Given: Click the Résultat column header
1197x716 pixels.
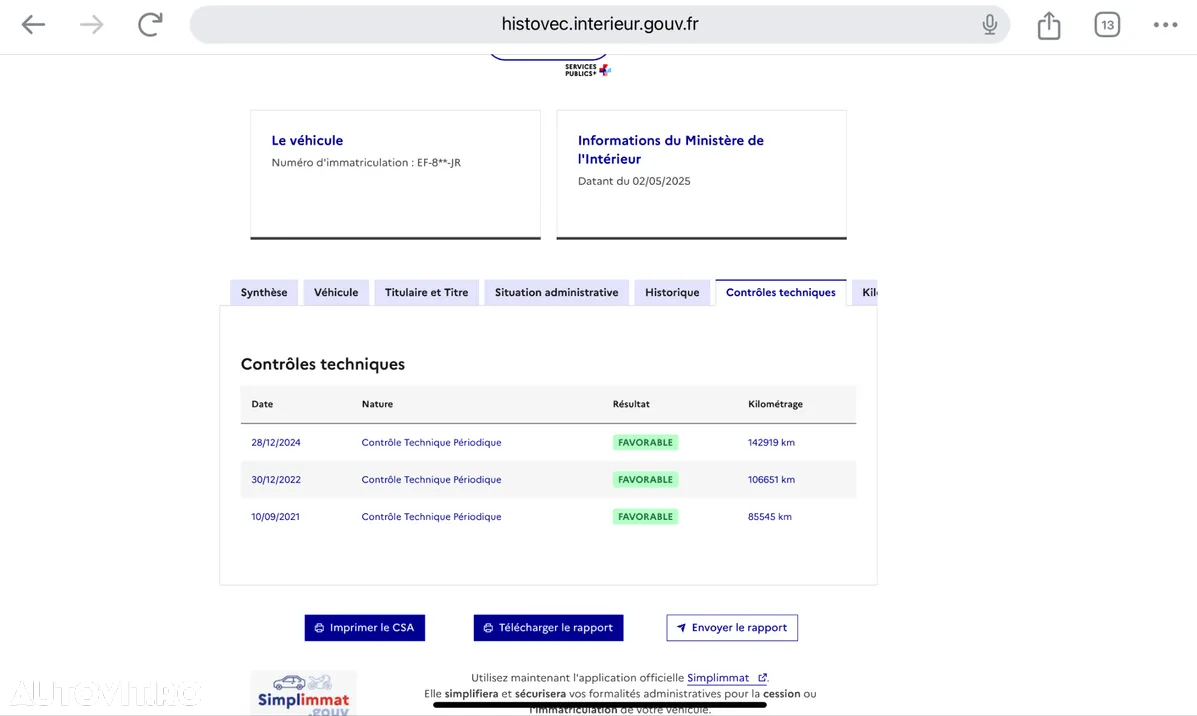Looking at the screenshot, I should [x=631, y=404].
